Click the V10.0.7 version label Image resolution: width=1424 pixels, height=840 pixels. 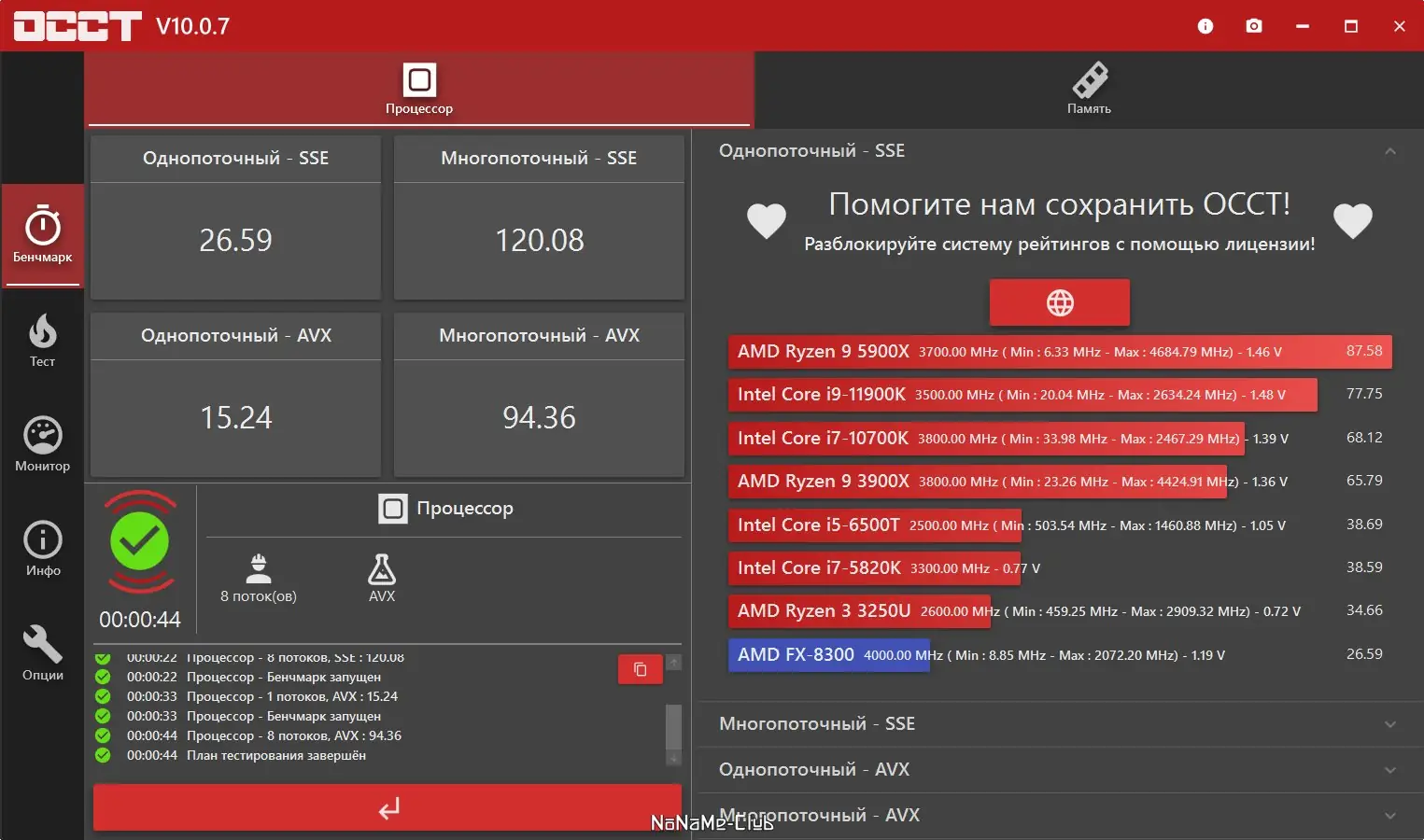(x=193, y=26)
